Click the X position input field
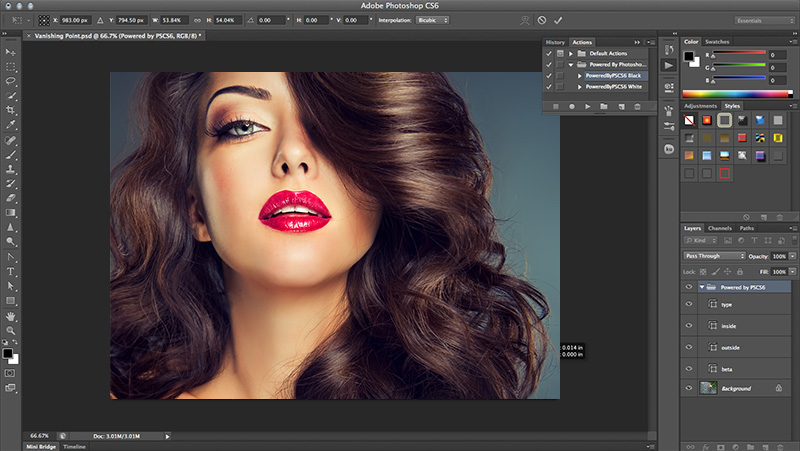Viewport: 800px width, 451px height. (74, 20)
